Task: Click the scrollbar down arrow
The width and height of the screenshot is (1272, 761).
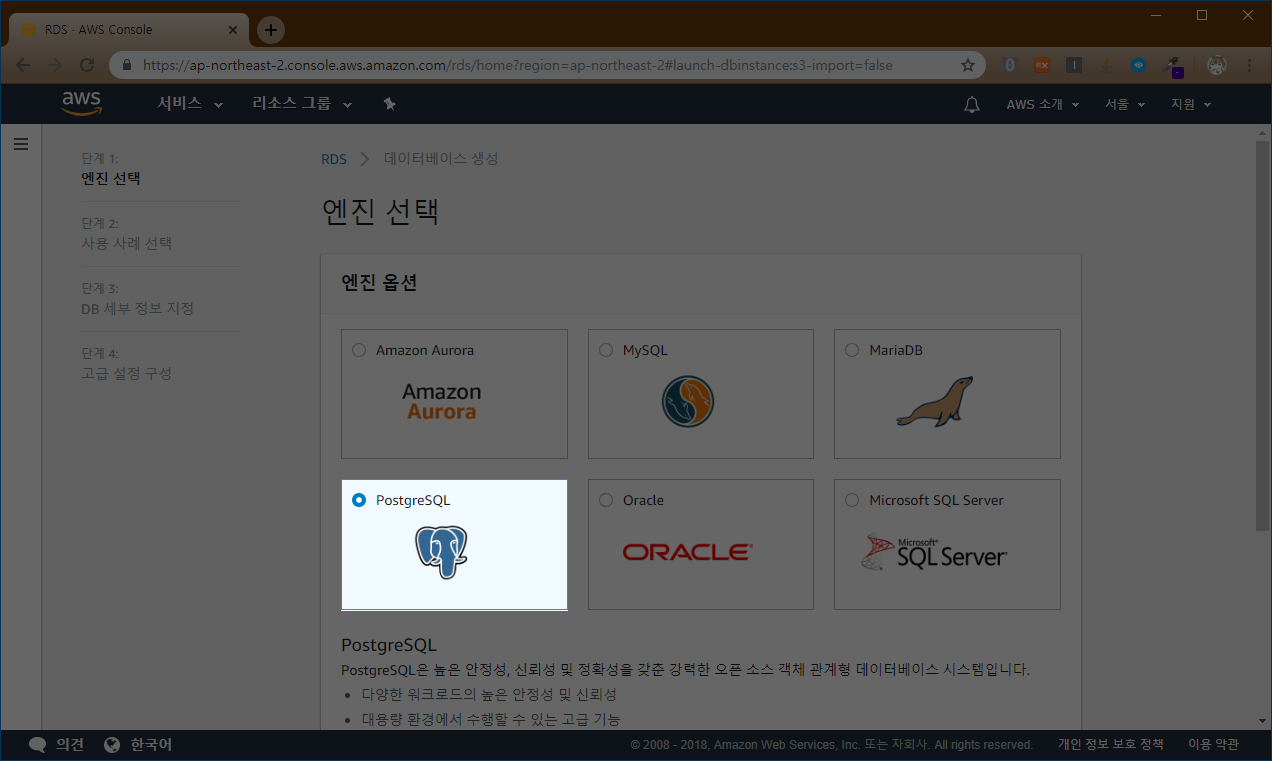Action: (x=1263, y=720)
